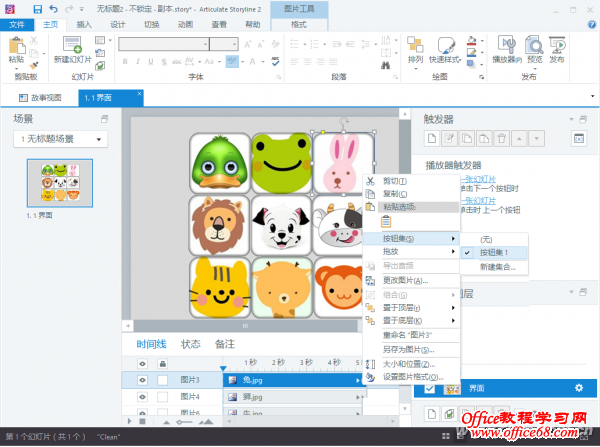Click the Save icon in title bar
600x447 pixels.
pyautogui.click(x=38, y=9)
